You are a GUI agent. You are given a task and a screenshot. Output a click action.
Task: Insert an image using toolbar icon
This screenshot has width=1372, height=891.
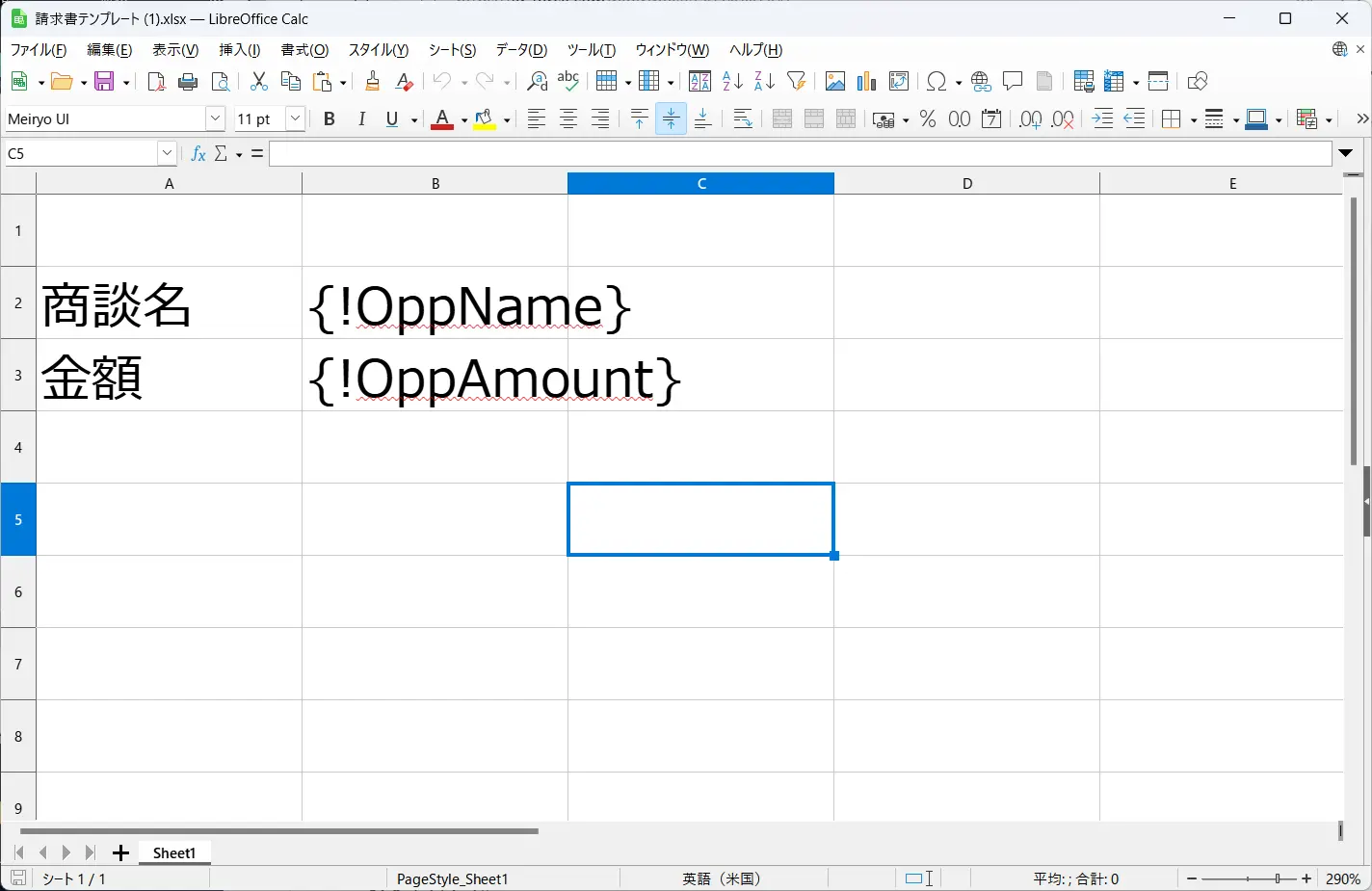click(x=835, y=82)
